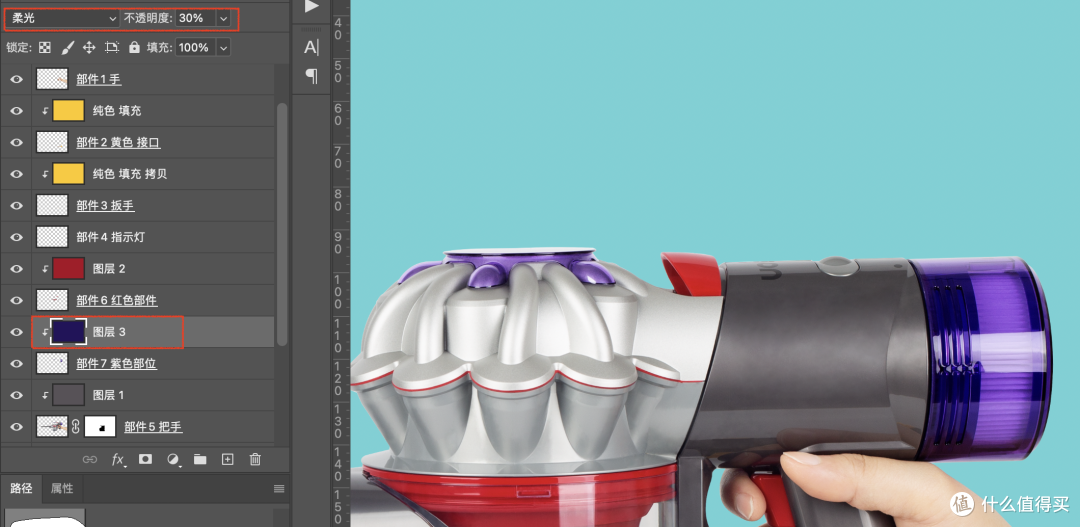Create new fill or adjustment layer
Viewport: 1080px width, 527px height.
(x=173, y=459)
